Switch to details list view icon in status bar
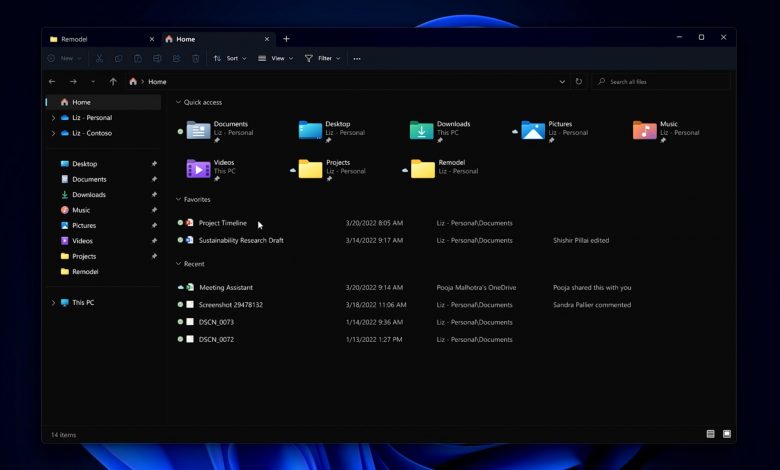This screenshot has width=780, height=470. (x=711, y=434)
